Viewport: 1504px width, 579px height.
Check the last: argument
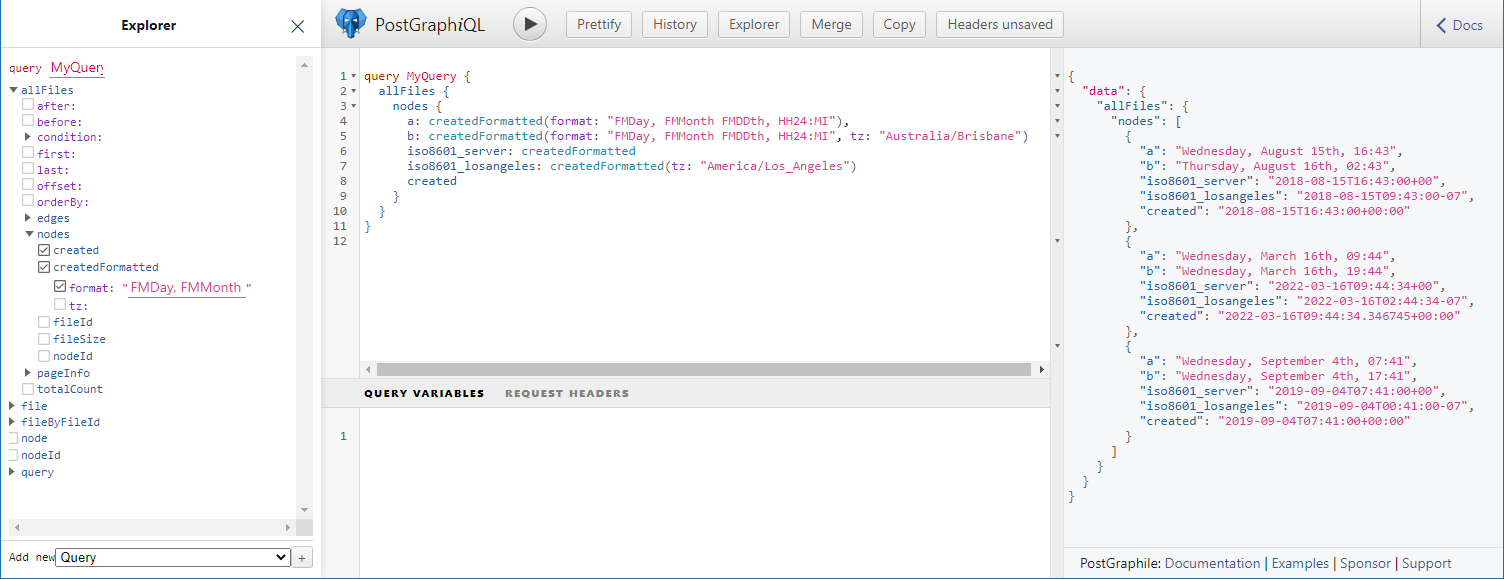point(28,169)
